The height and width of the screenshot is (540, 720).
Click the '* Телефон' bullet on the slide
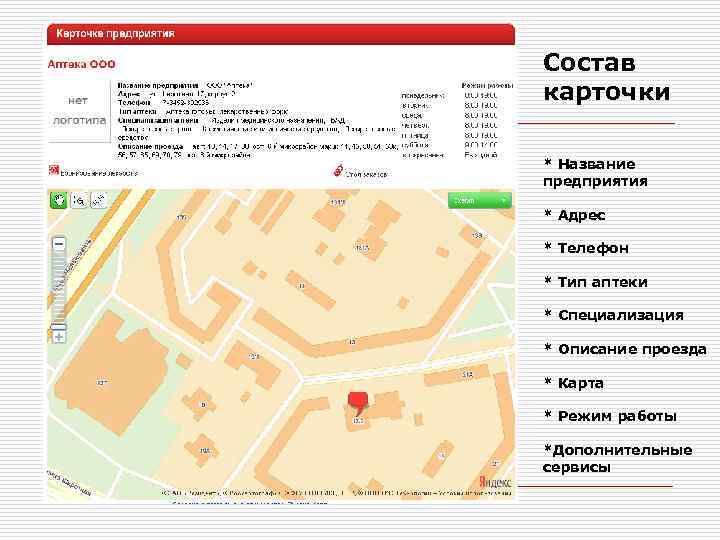coord(586,248)
